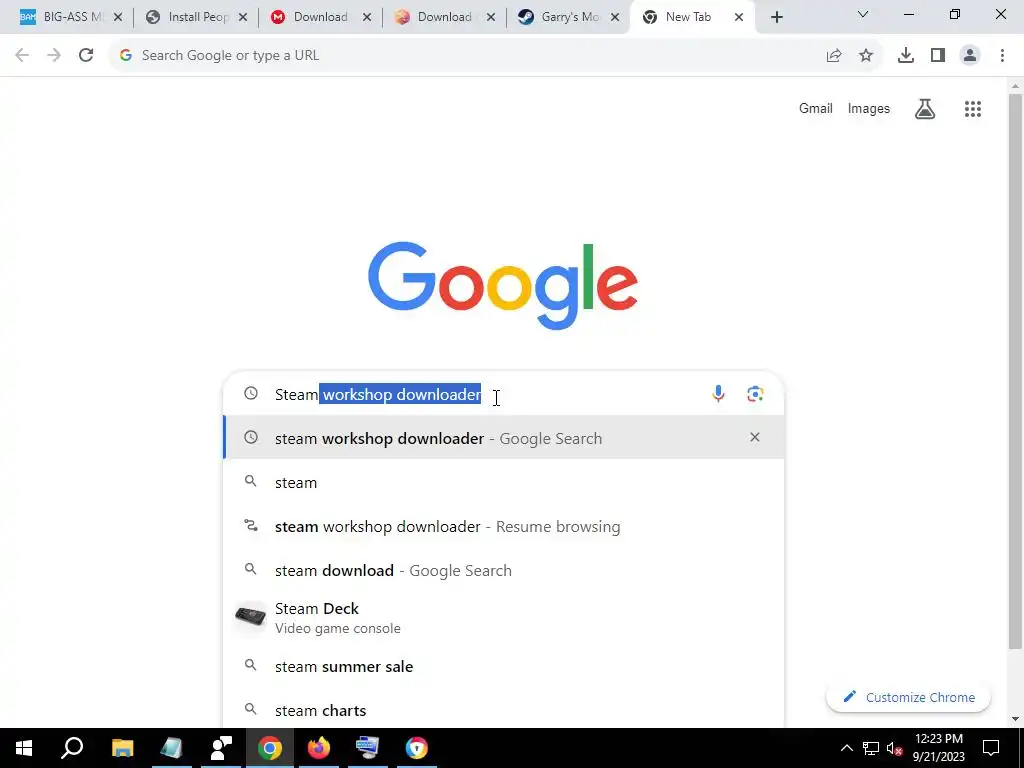
Task: Select the Steam Deck video game console suggestion
Action: click(504, 618)
